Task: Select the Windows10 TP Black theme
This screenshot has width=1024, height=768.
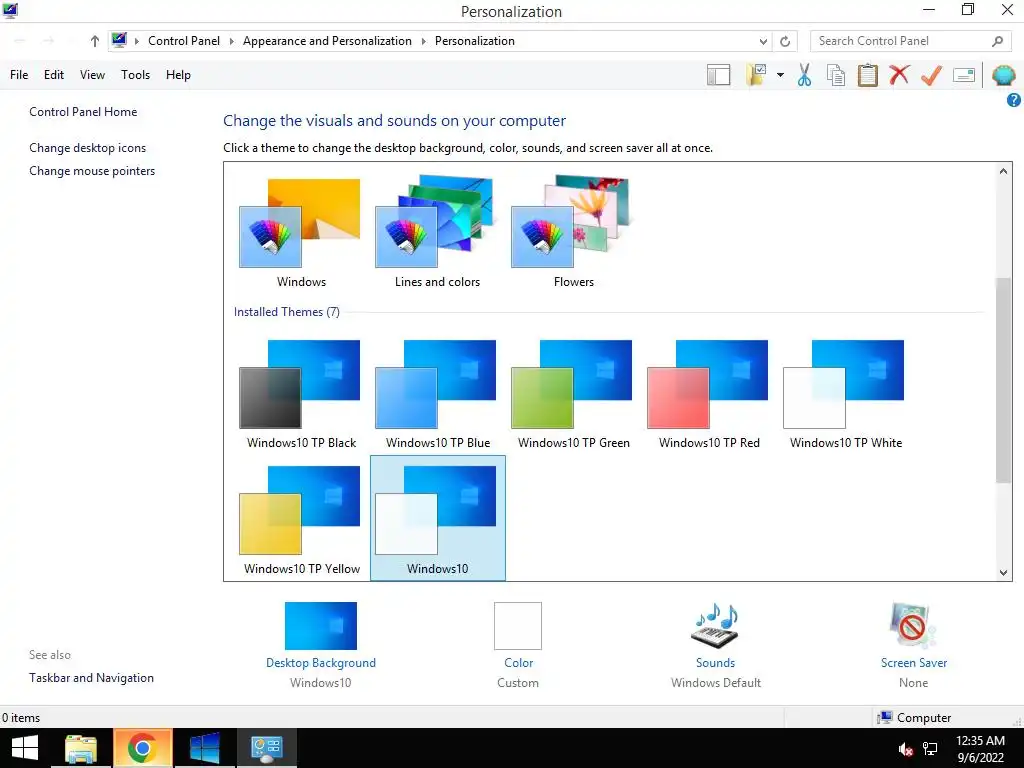Action: coord(300,393)
